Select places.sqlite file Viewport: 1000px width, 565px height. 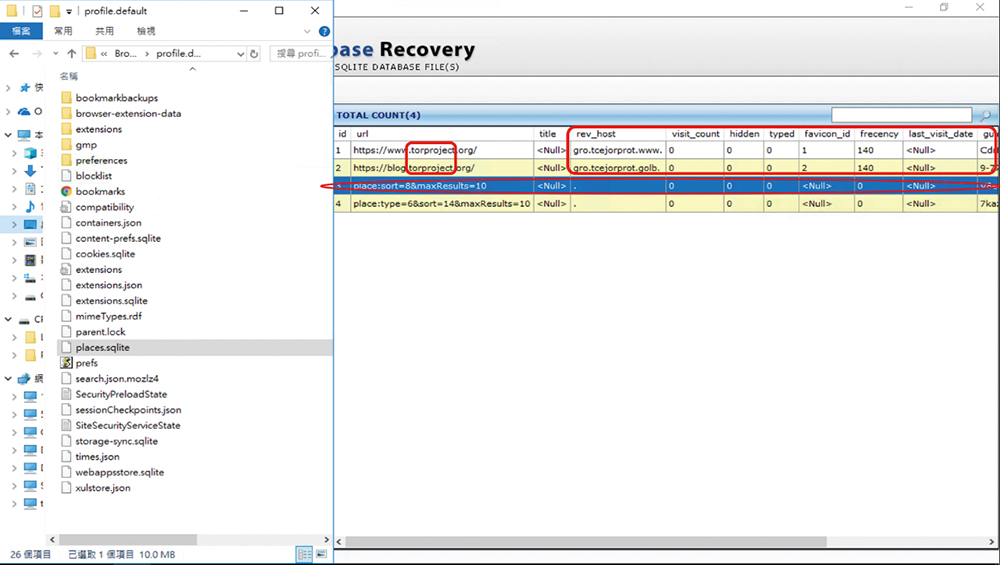click(x=195, y=348)
